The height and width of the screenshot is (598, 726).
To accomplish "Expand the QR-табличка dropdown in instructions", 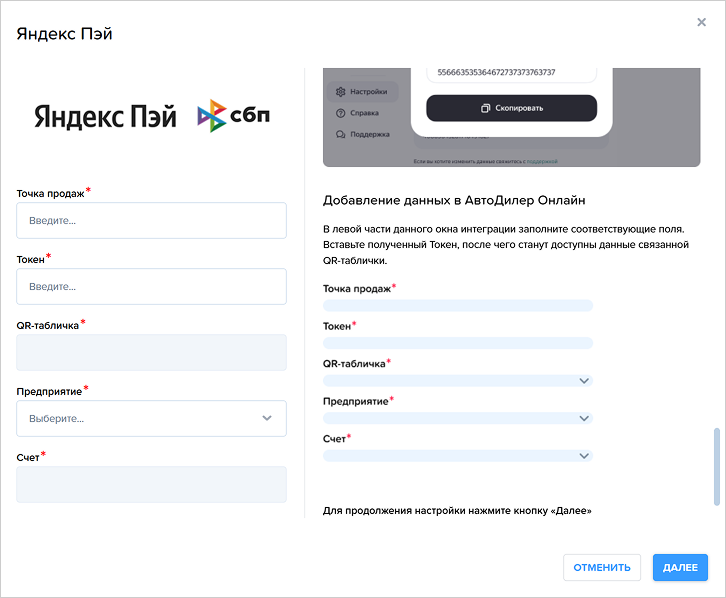I will pyautogui.click(x=583, y=381).
